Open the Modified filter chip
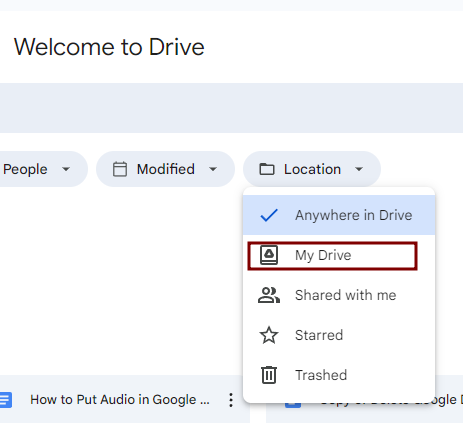Viewport: 463px width, 423px height. pos(165,169)
